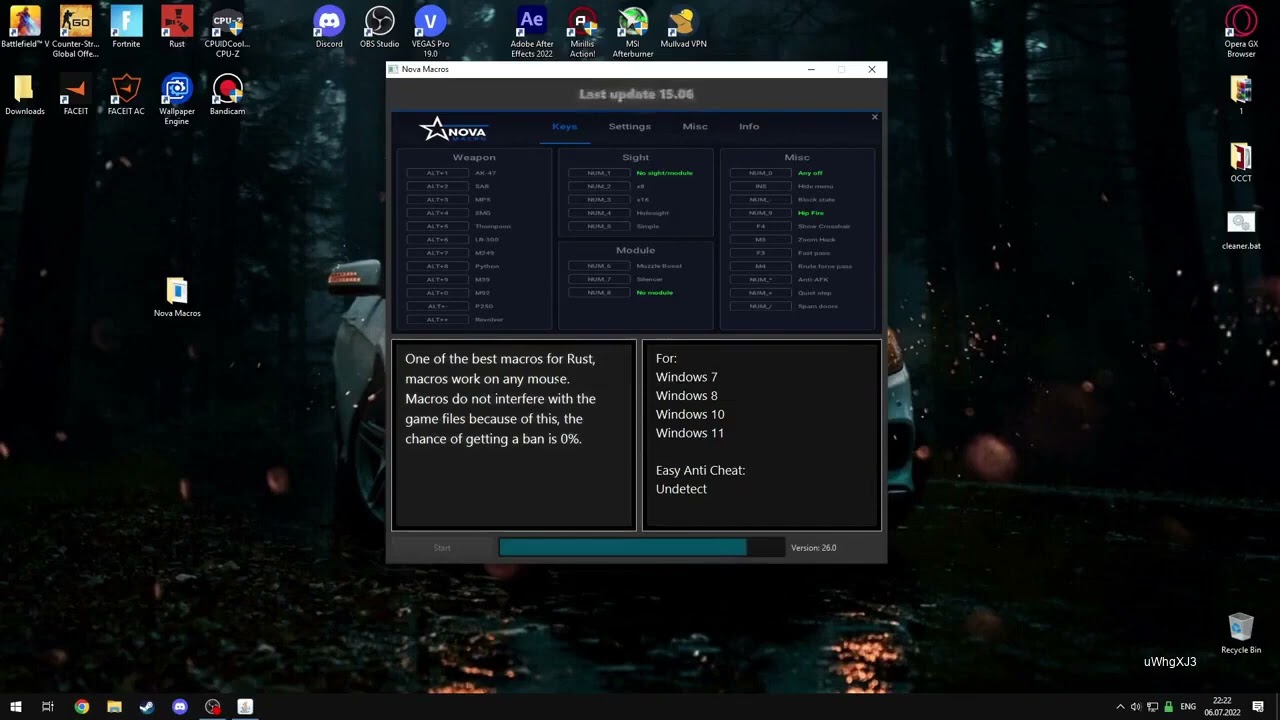Click the 'Last update 15.06' header text
1280x720 pixels.
tap(636, 94)
